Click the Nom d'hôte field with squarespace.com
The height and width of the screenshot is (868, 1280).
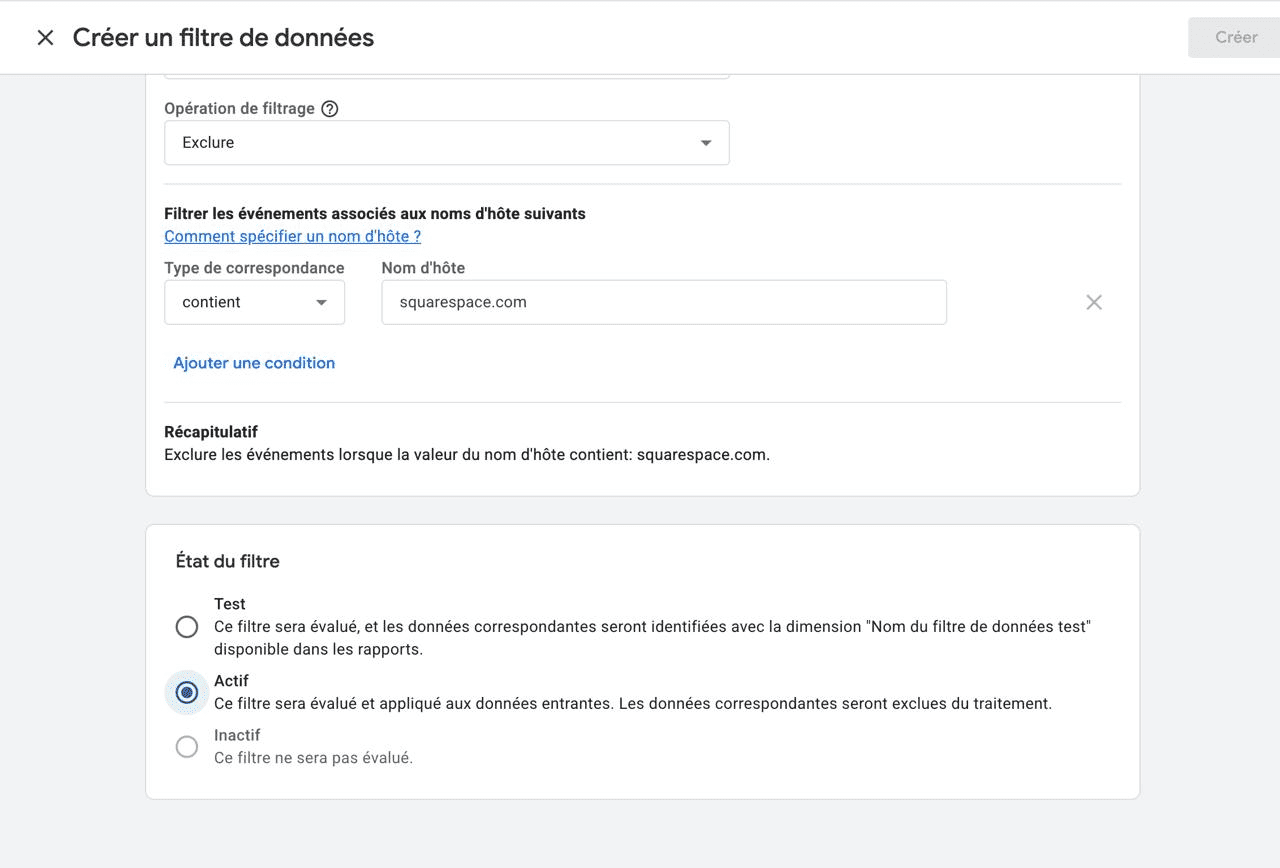pyautogui.click(x=664, y=302)
